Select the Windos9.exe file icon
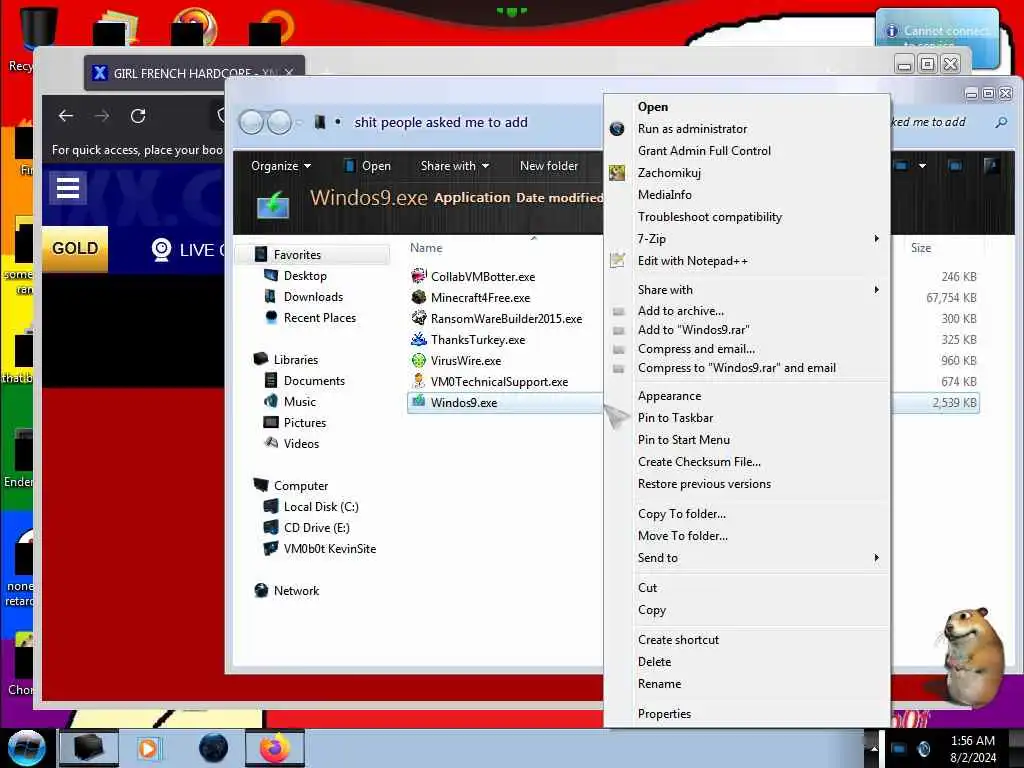1024x768 pixels. click(x=419, y=402)
